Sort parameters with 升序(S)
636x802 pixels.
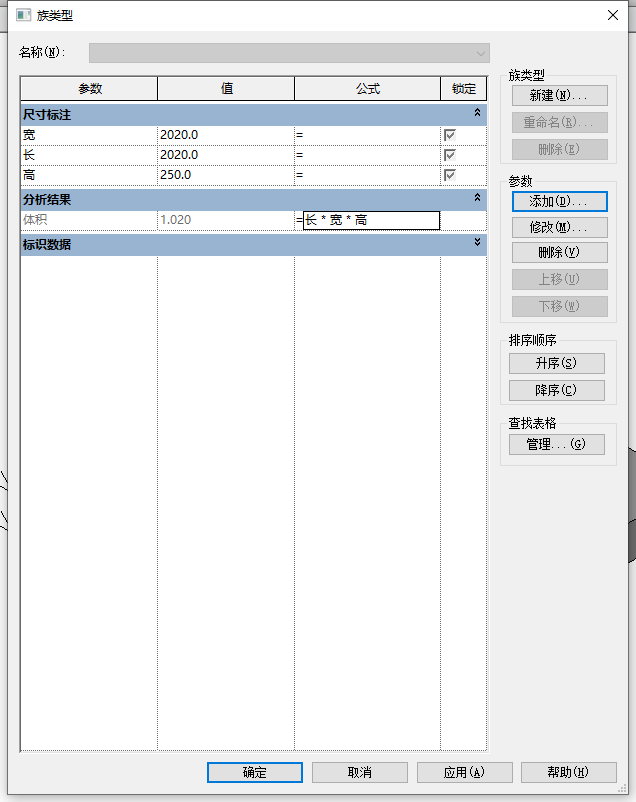point(557,364)
